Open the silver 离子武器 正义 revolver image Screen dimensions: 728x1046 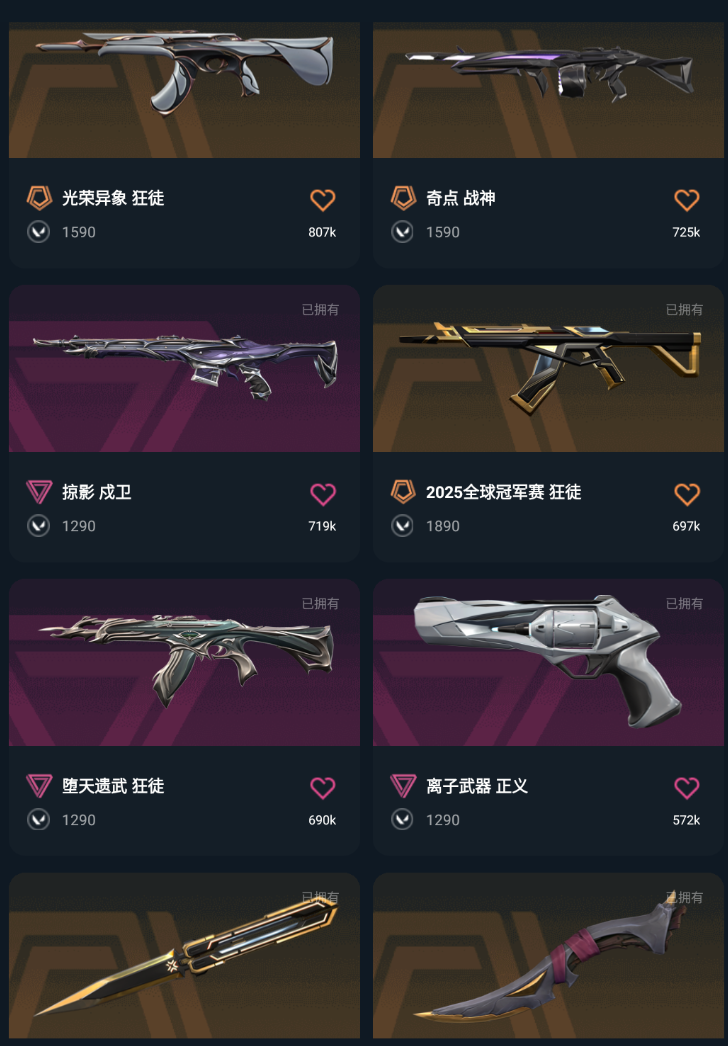(548, 662)
